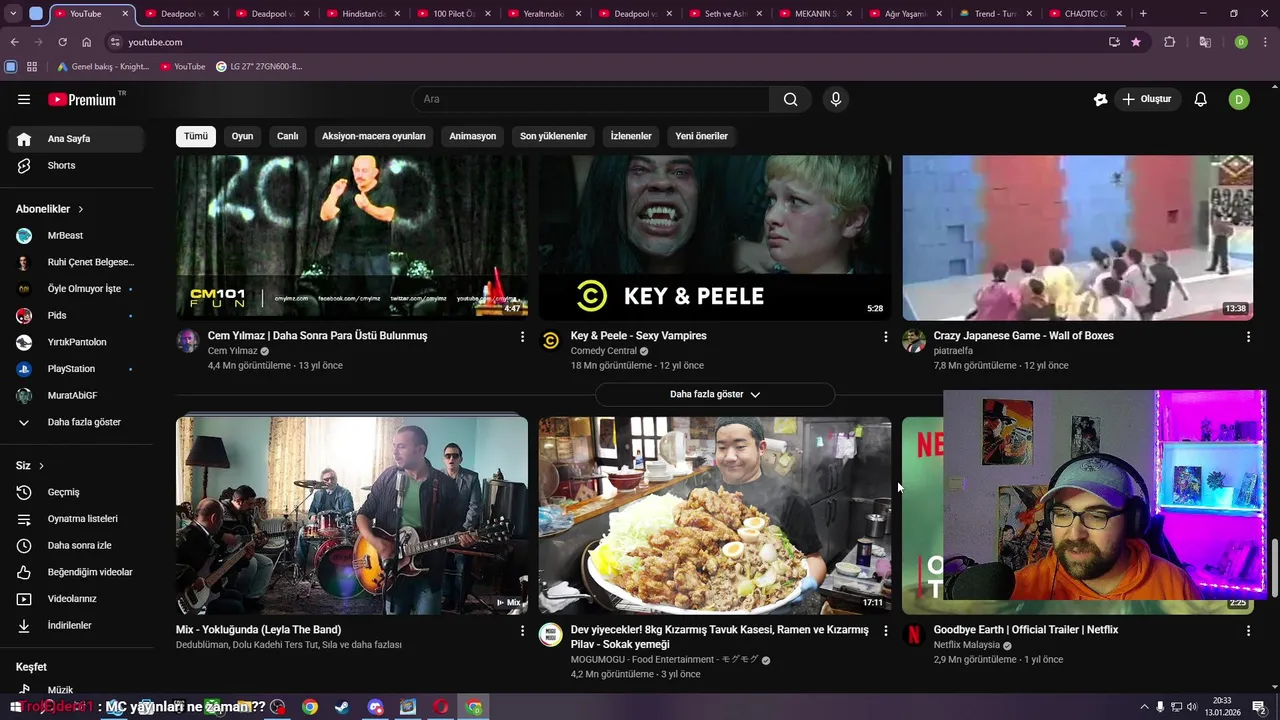Open Steam from the Windows taskbar
The height and width of the screenshot is (720, 1280).
pyautogui.click(x=342, y=707)
